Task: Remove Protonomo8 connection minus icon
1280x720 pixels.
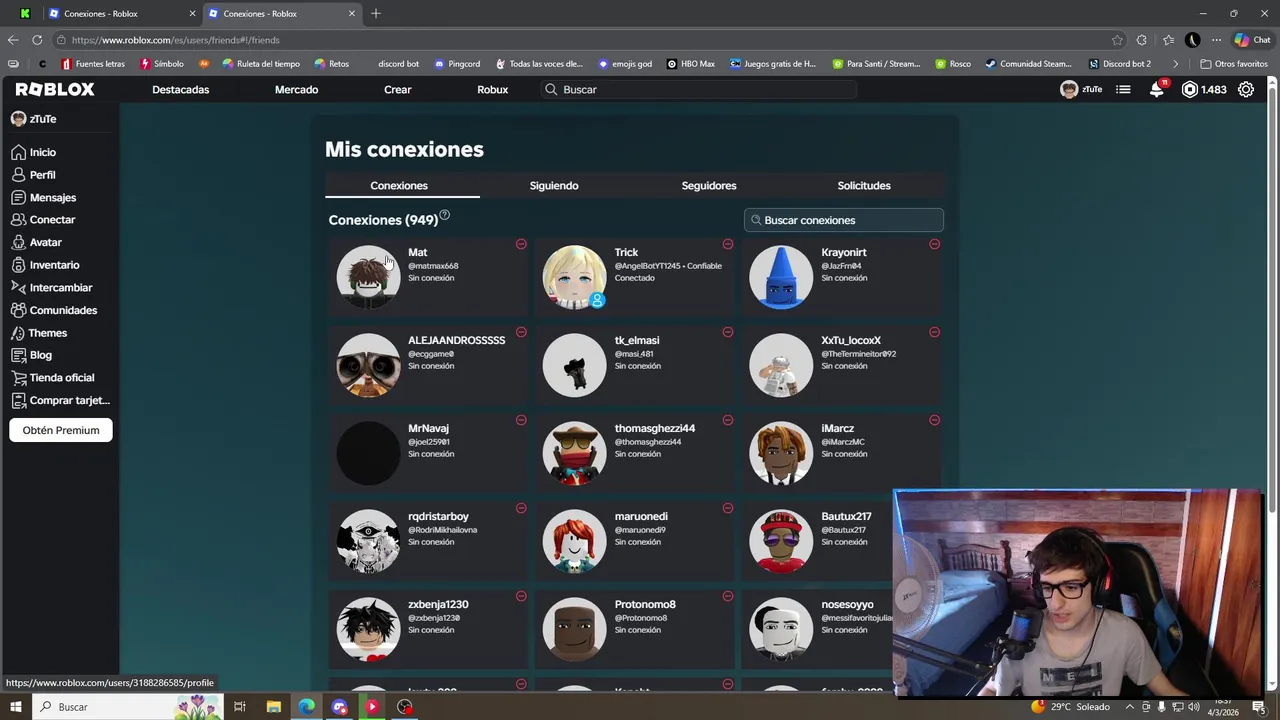Action: (x=728, y=596)
